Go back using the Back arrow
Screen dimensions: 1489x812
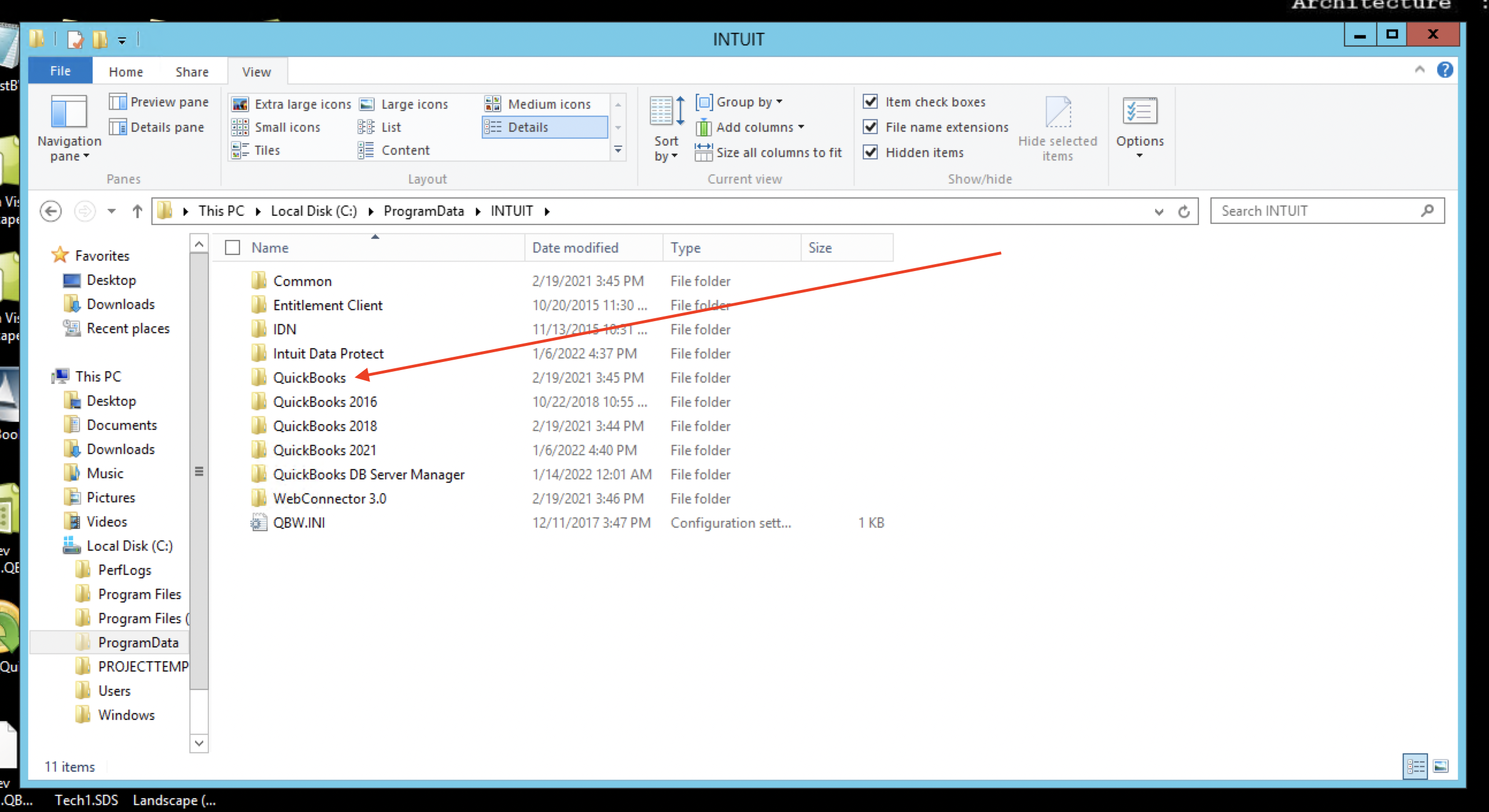(x=51, y=211)
